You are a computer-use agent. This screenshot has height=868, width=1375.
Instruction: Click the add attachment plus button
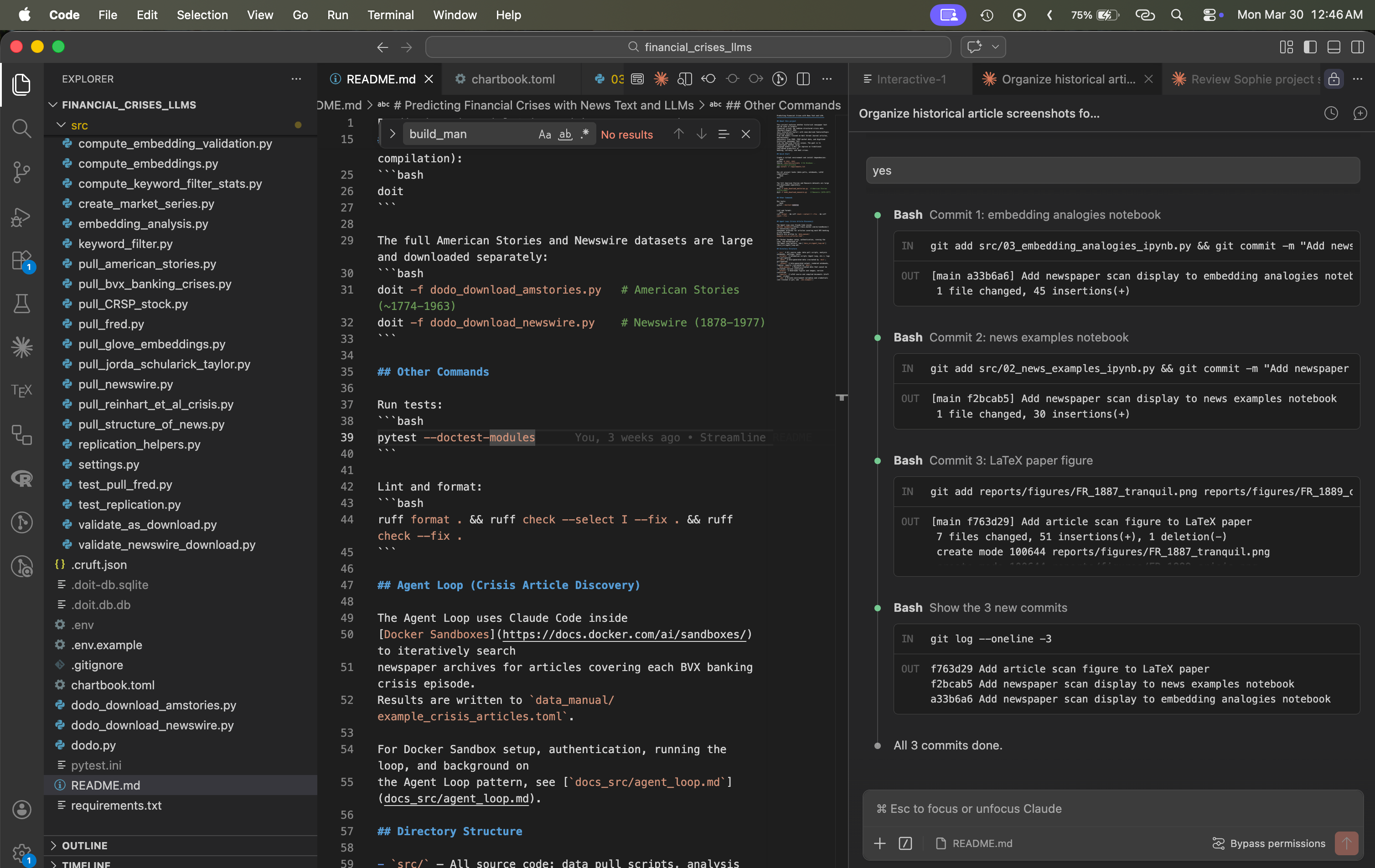click(x=879, y=843)
